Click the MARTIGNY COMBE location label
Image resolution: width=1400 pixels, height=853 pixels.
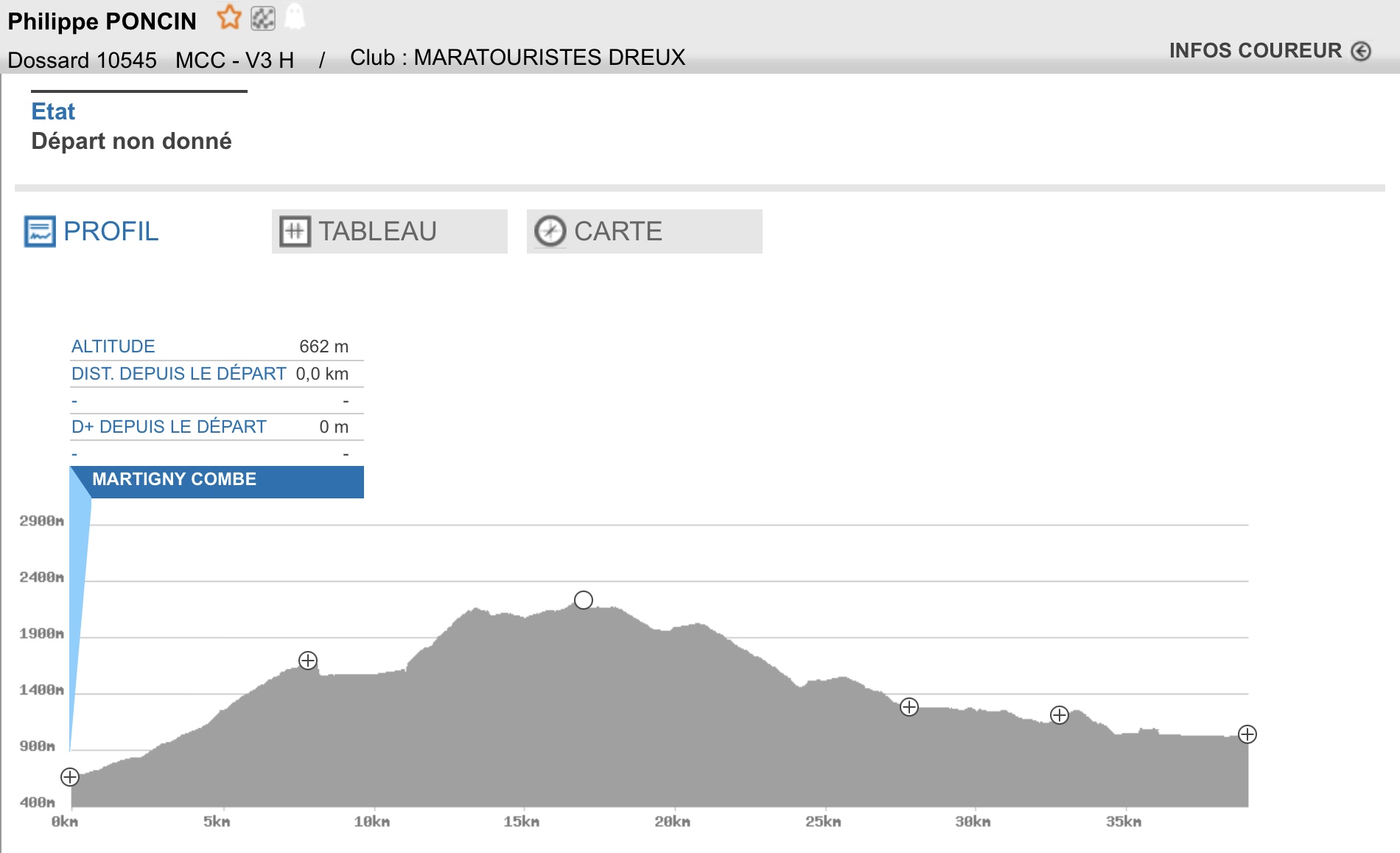click(174, 479)
